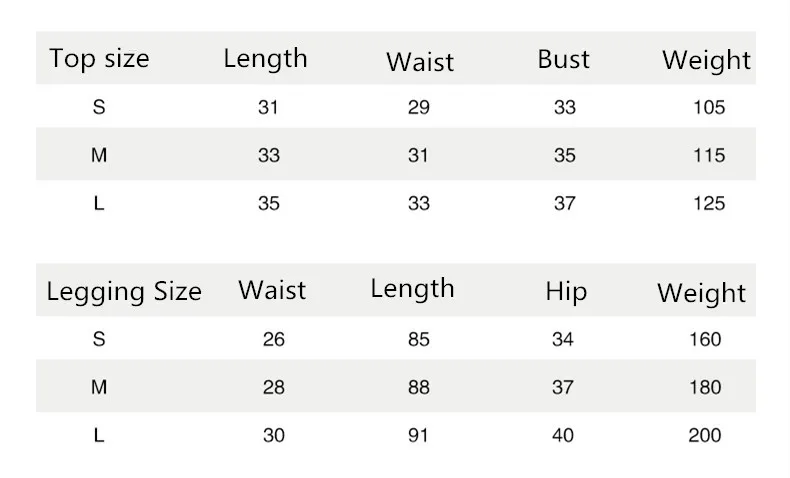This screenshot has width=790, height=478.
Task: Click legging weight value 160
Action: [705, 339]
